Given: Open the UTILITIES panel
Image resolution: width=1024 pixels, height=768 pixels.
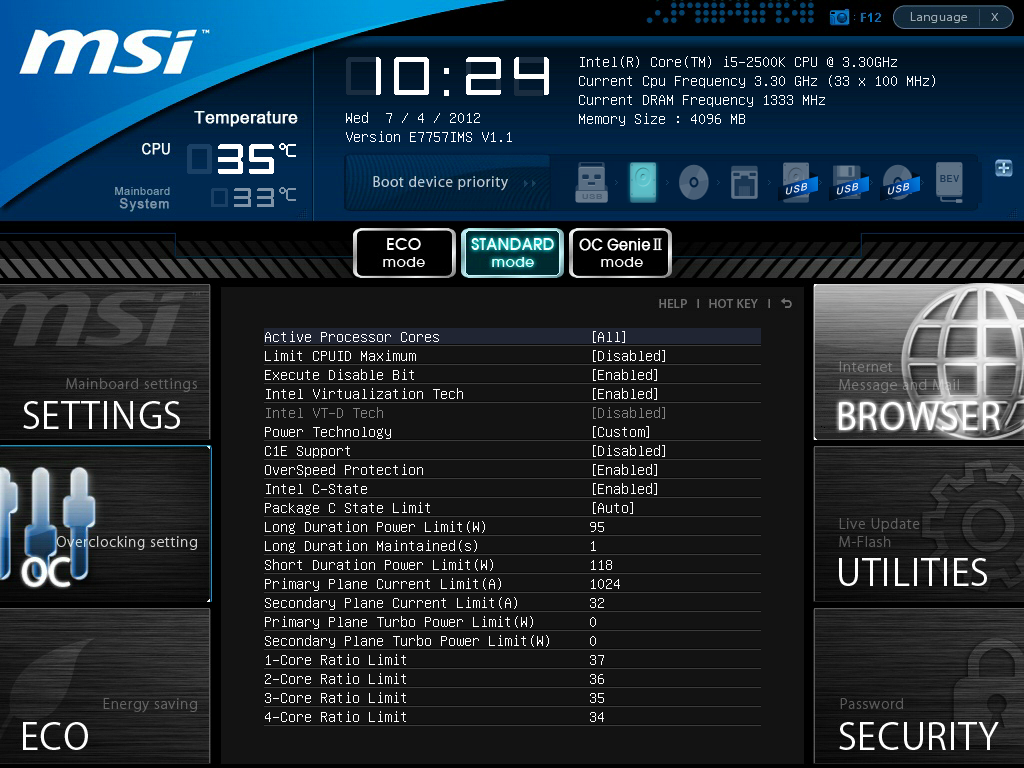Looking at the screenshot, I should (x=919, y=524).
